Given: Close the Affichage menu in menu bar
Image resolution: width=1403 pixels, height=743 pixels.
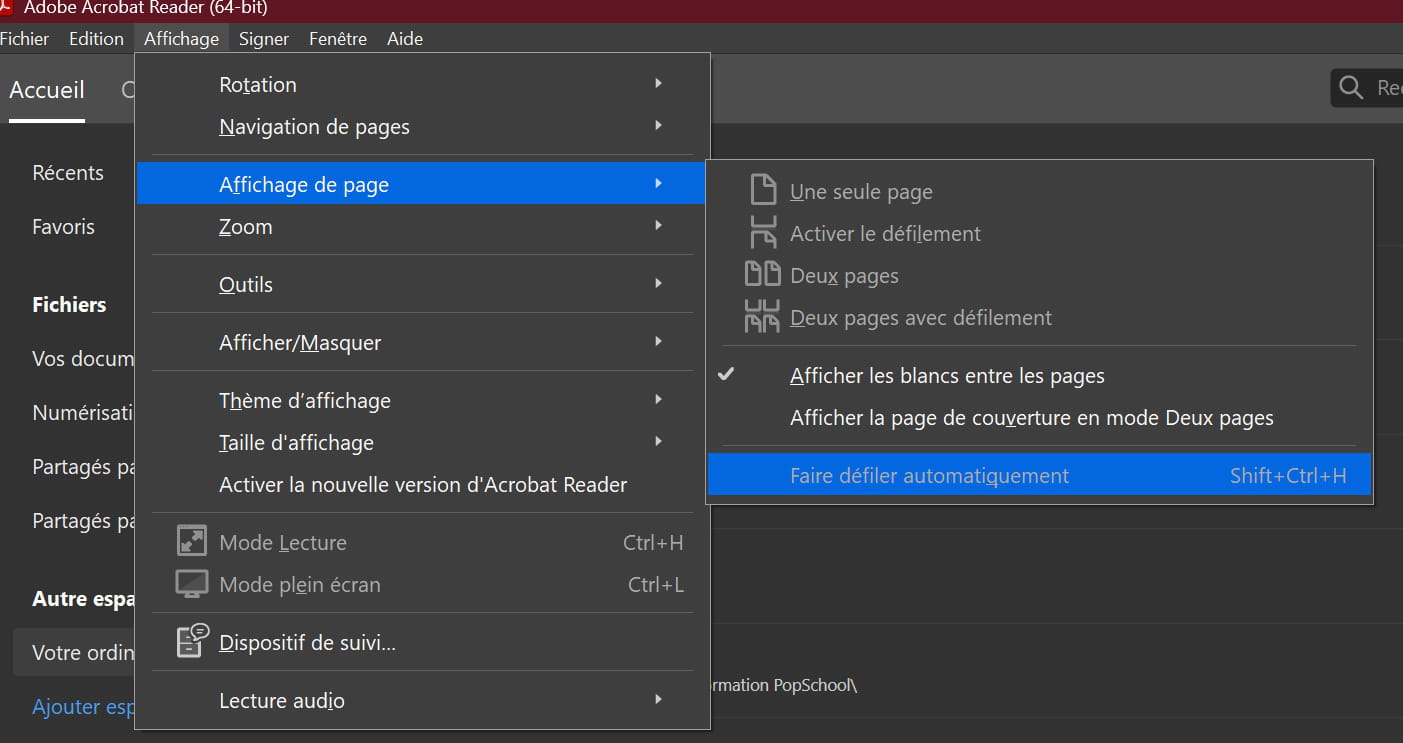Looking at the screenshot, I should pos(181,39).
